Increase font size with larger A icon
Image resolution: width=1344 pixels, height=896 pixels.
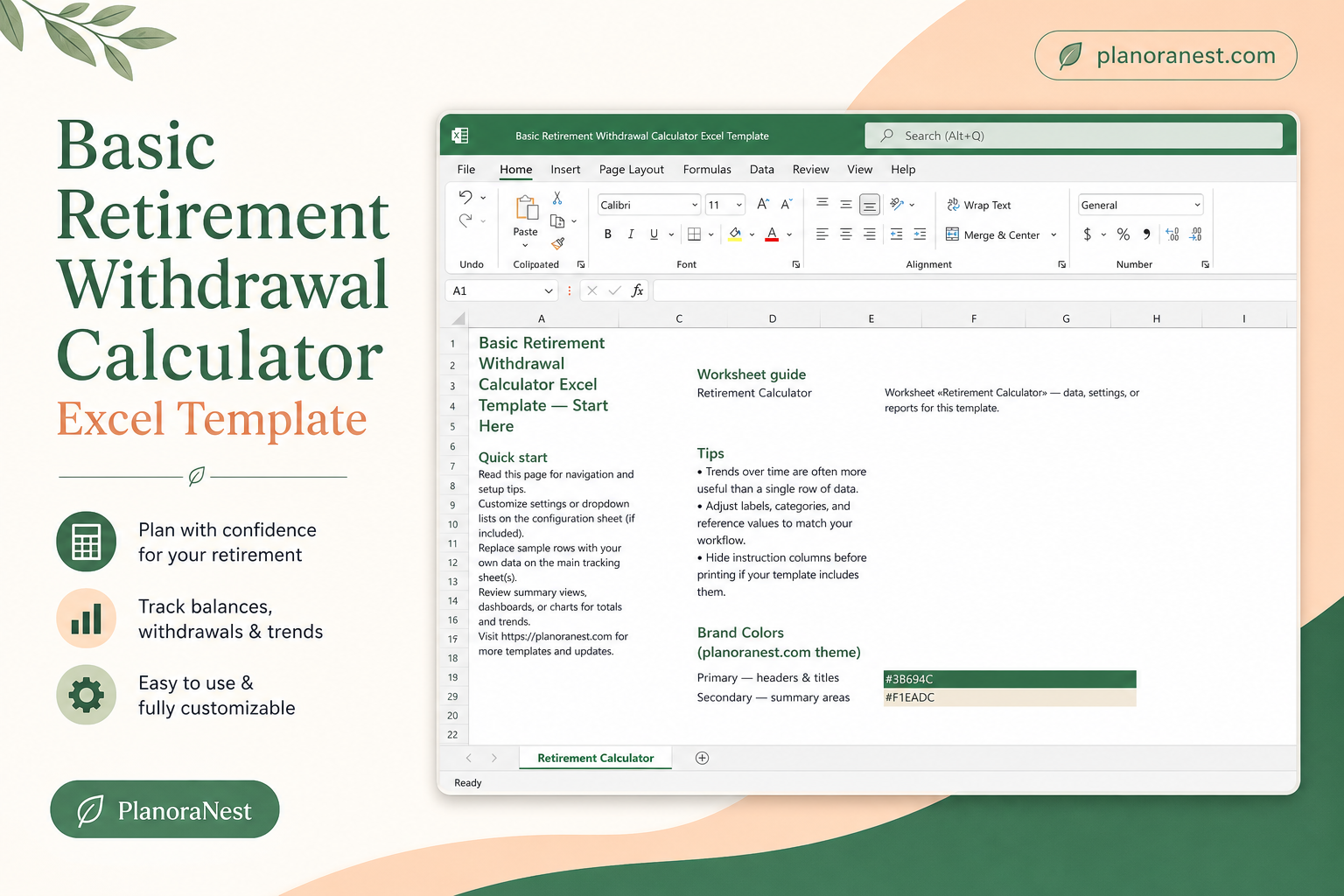(762, 204)
